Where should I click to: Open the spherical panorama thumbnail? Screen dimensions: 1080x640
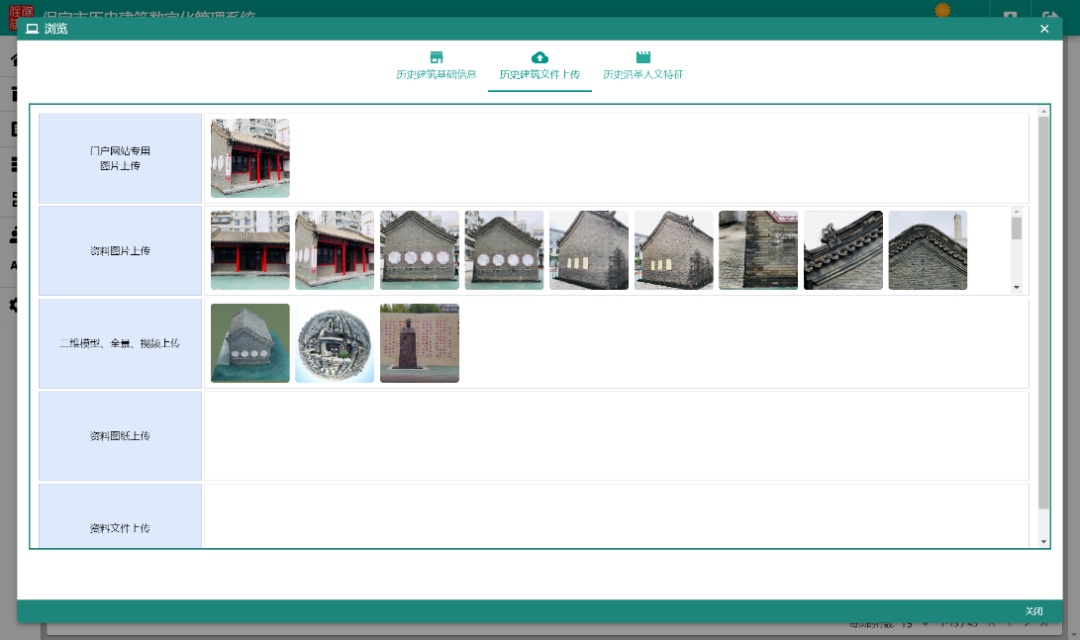[x=334, y=343]
